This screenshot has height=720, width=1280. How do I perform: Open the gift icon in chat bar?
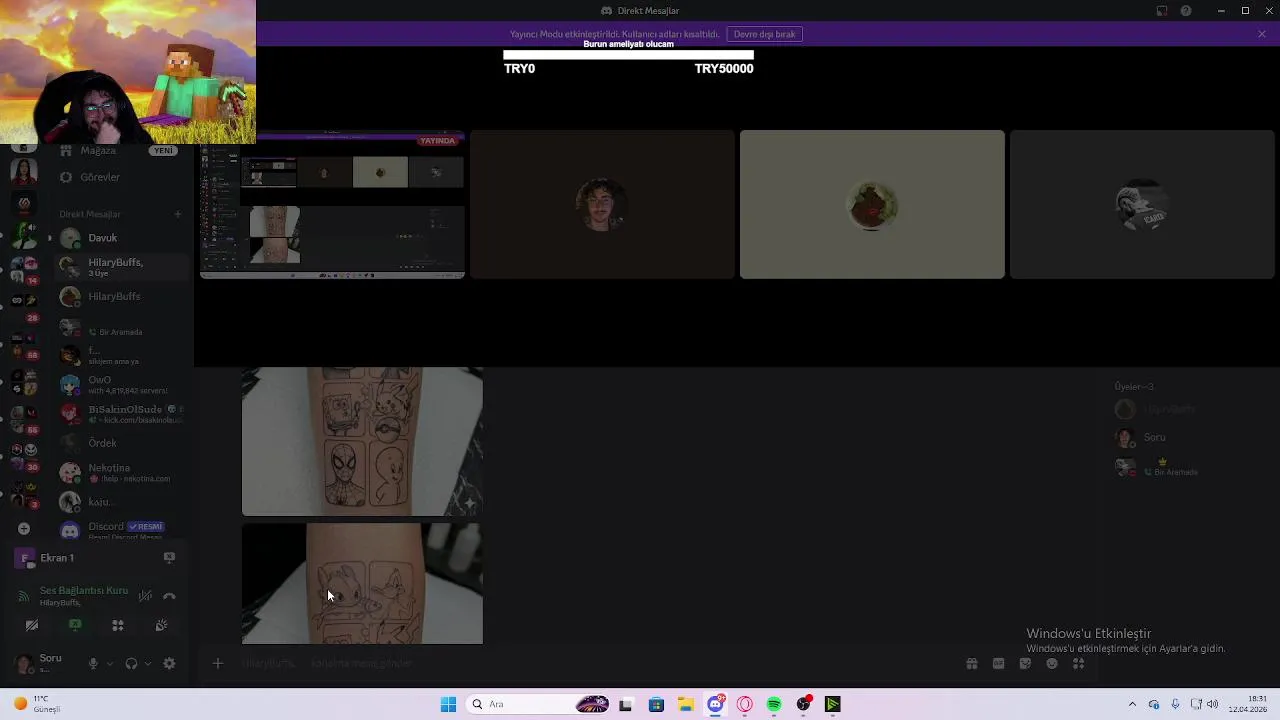[971, 664]
